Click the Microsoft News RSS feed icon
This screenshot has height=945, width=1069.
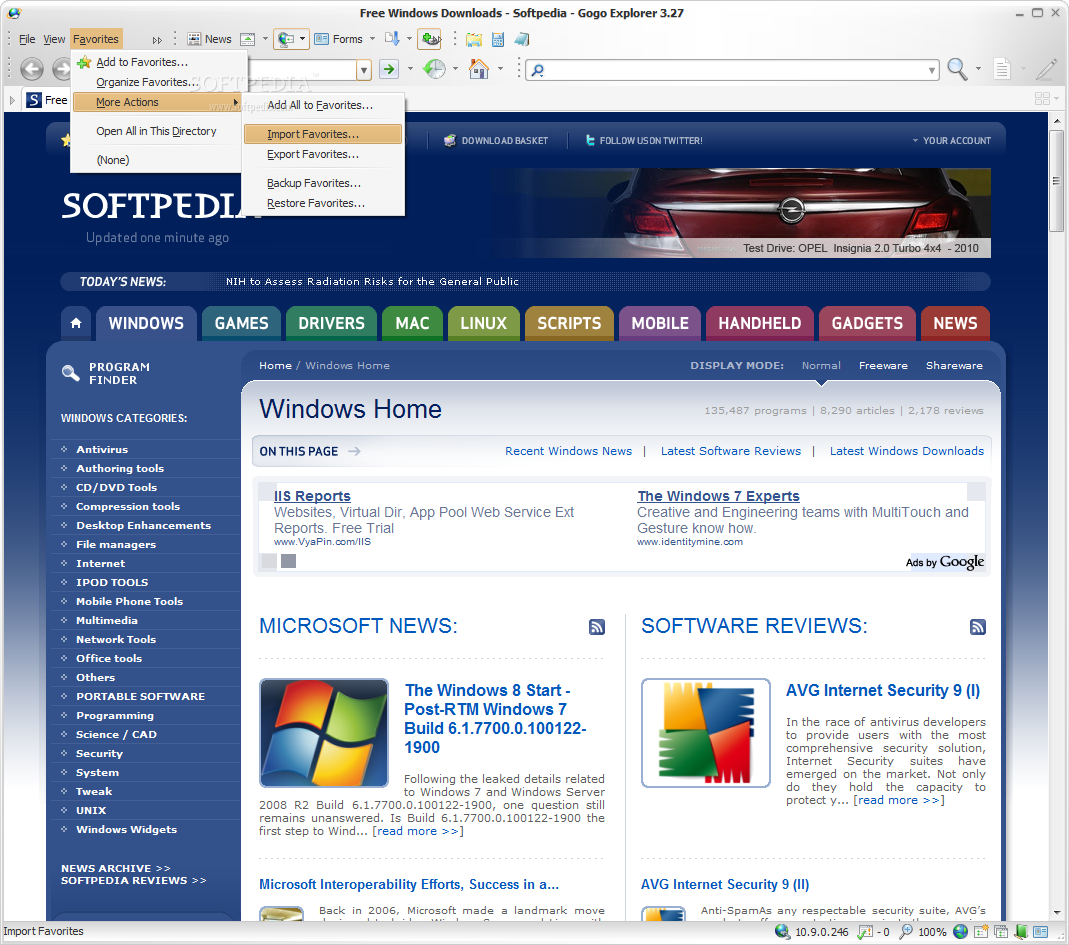click(597, 627)
